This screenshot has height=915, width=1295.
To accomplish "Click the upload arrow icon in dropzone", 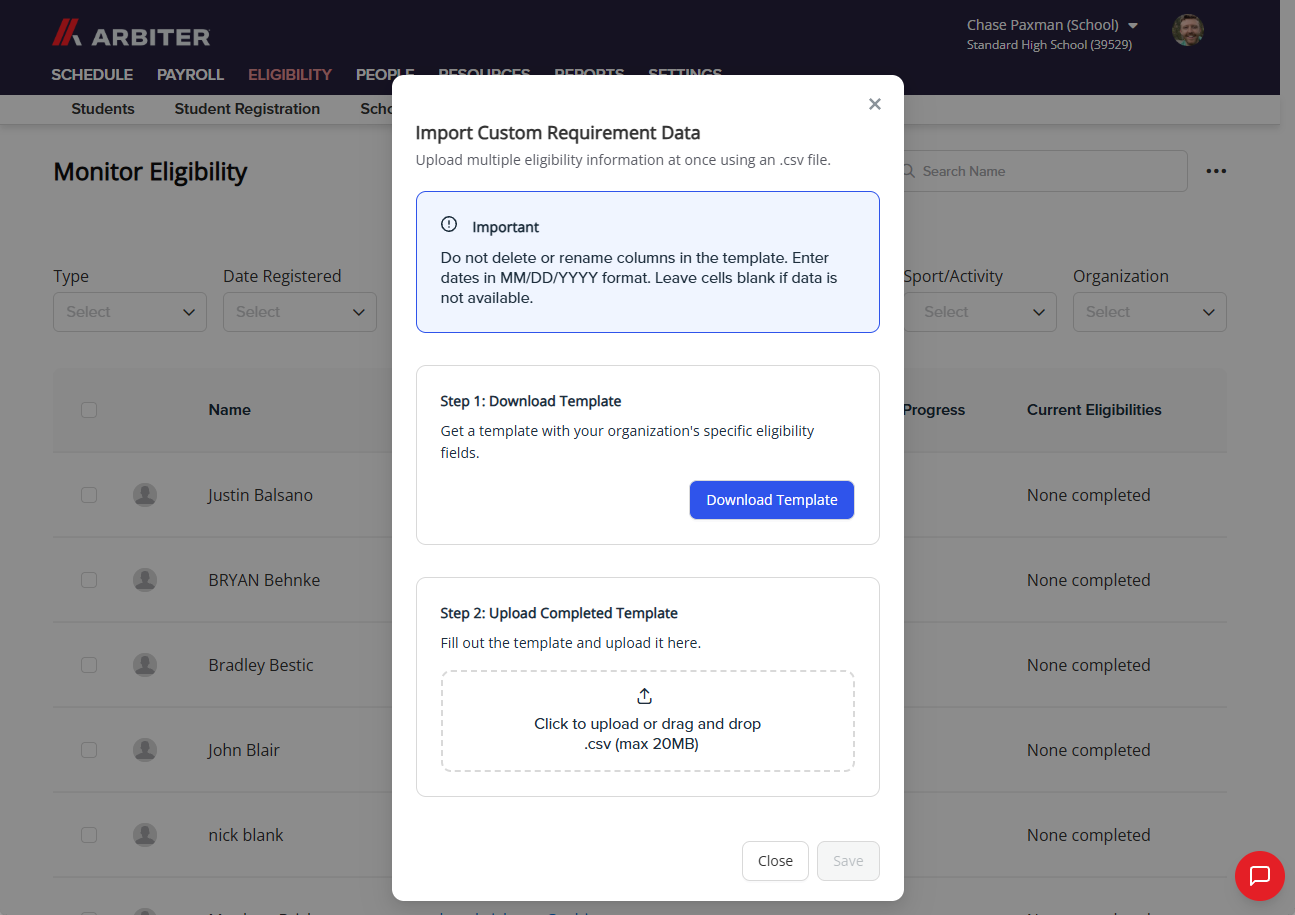I will point(645,696).
